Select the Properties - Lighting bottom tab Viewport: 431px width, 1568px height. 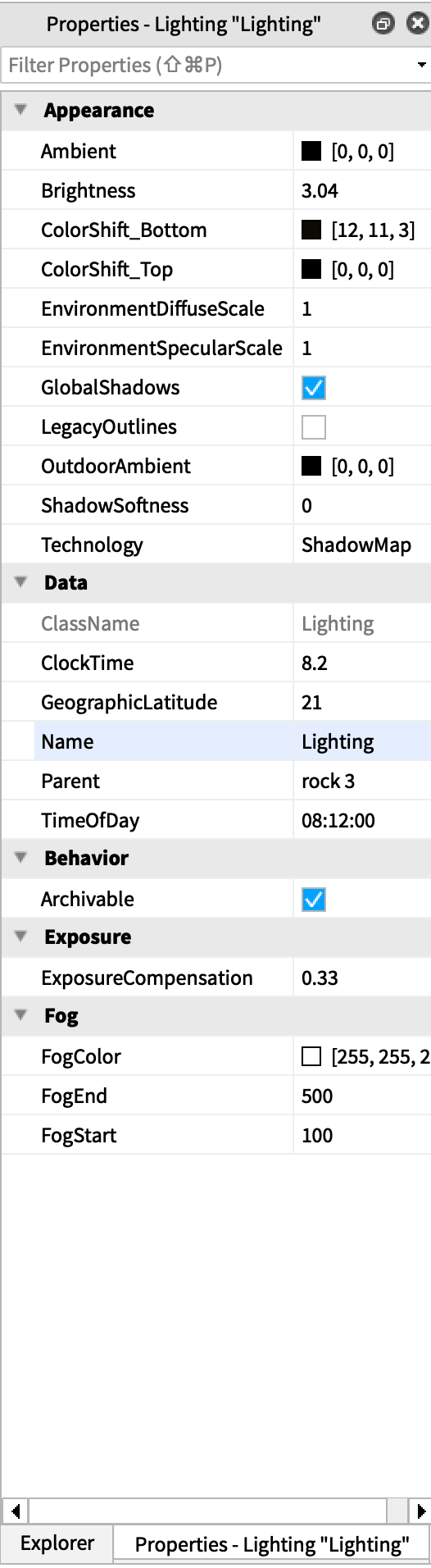tap(271, 1545)
